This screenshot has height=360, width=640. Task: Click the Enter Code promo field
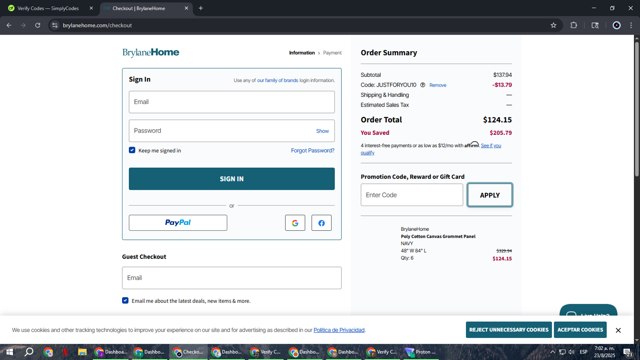[412, 195]
